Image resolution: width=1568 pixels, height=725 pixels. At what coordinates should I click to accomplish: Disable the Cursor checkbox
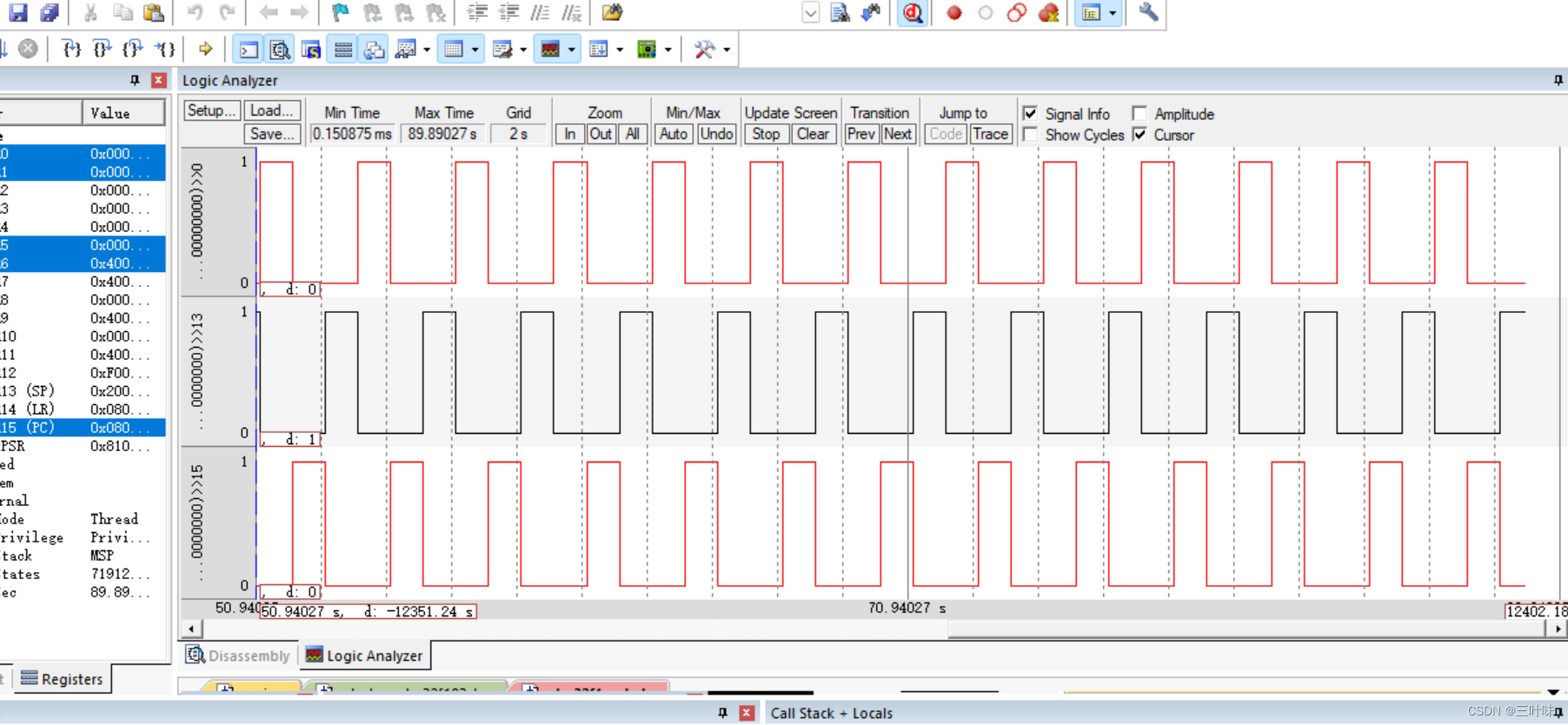pyautogui.click(x=1139, y=134)
